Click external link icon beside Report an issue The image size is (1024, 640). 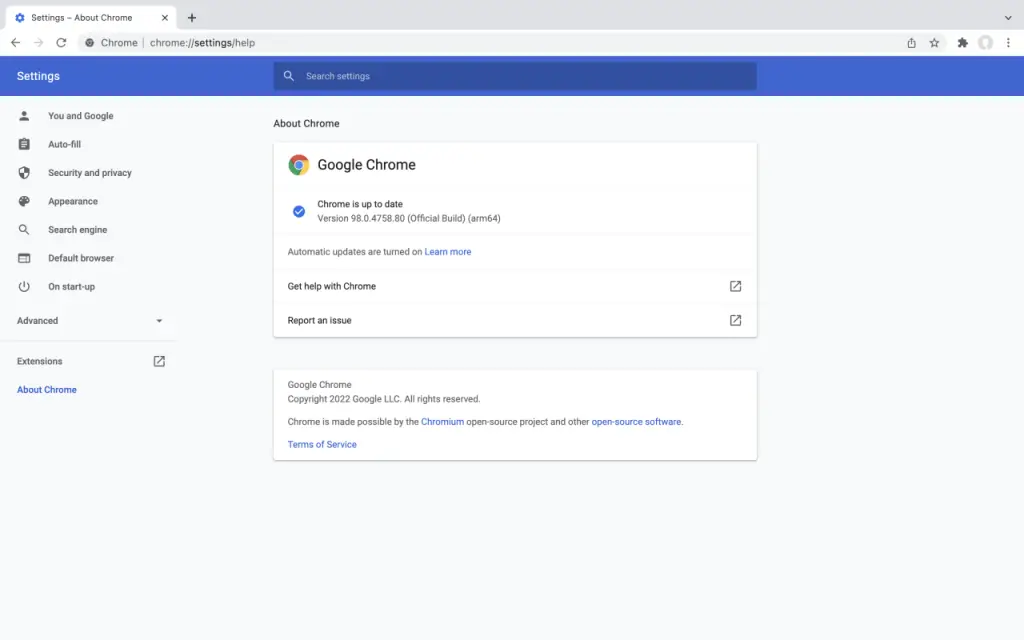pyautogui.click(x=735, y=320)
